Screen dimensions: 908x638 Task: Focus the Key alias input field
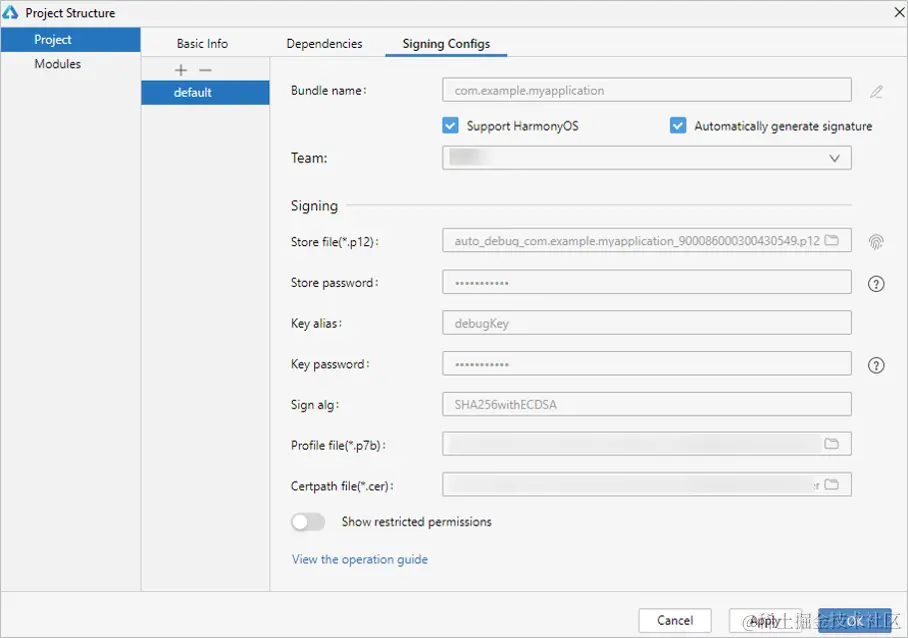[x=647, y=323]
